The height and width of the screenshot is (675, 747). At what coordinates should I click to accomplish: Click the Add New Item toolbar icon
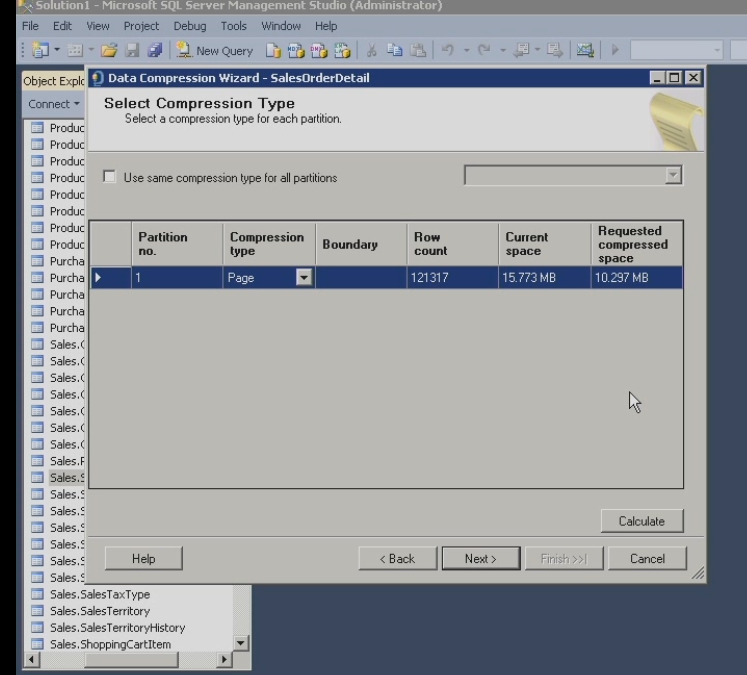(x=75, y=50)
